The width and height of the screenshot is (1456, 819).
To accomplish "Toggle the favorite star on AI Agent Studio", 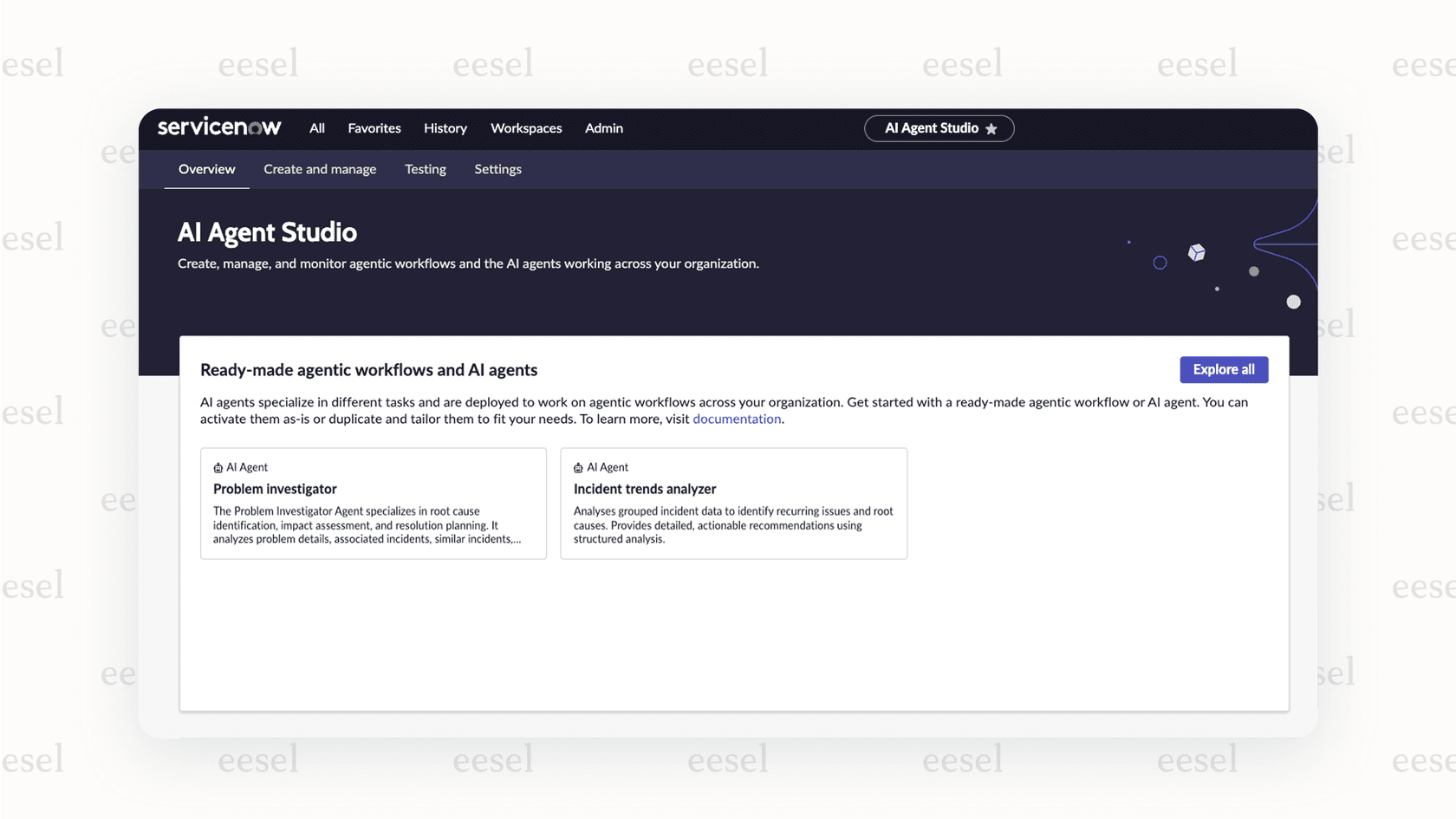I will [991, 128].
